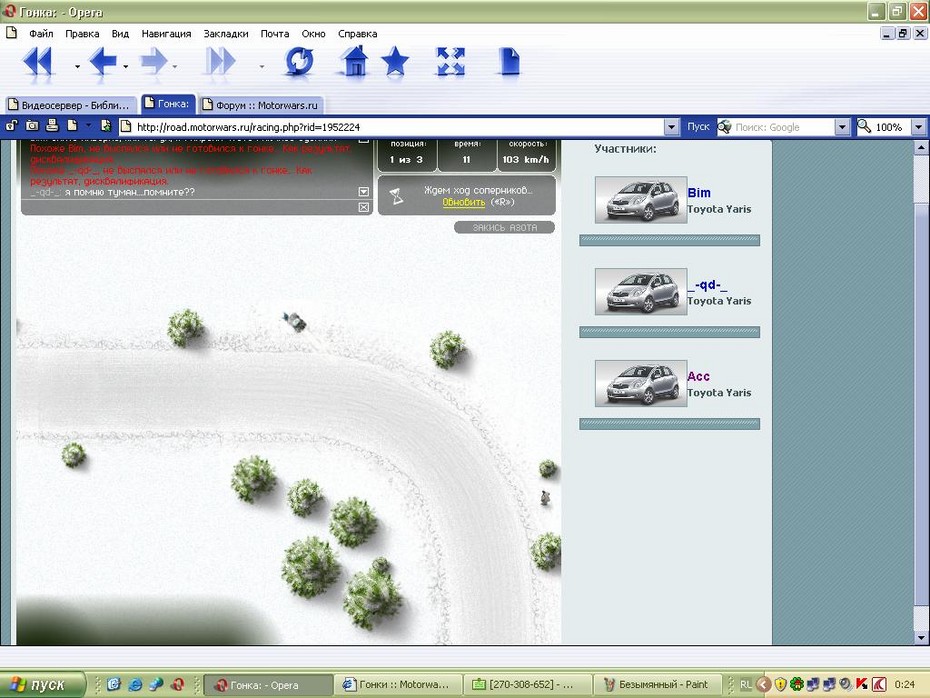Open a new page with the document icon
The image size is (930, 698).
pyautogui.click(x=509, y=62)
